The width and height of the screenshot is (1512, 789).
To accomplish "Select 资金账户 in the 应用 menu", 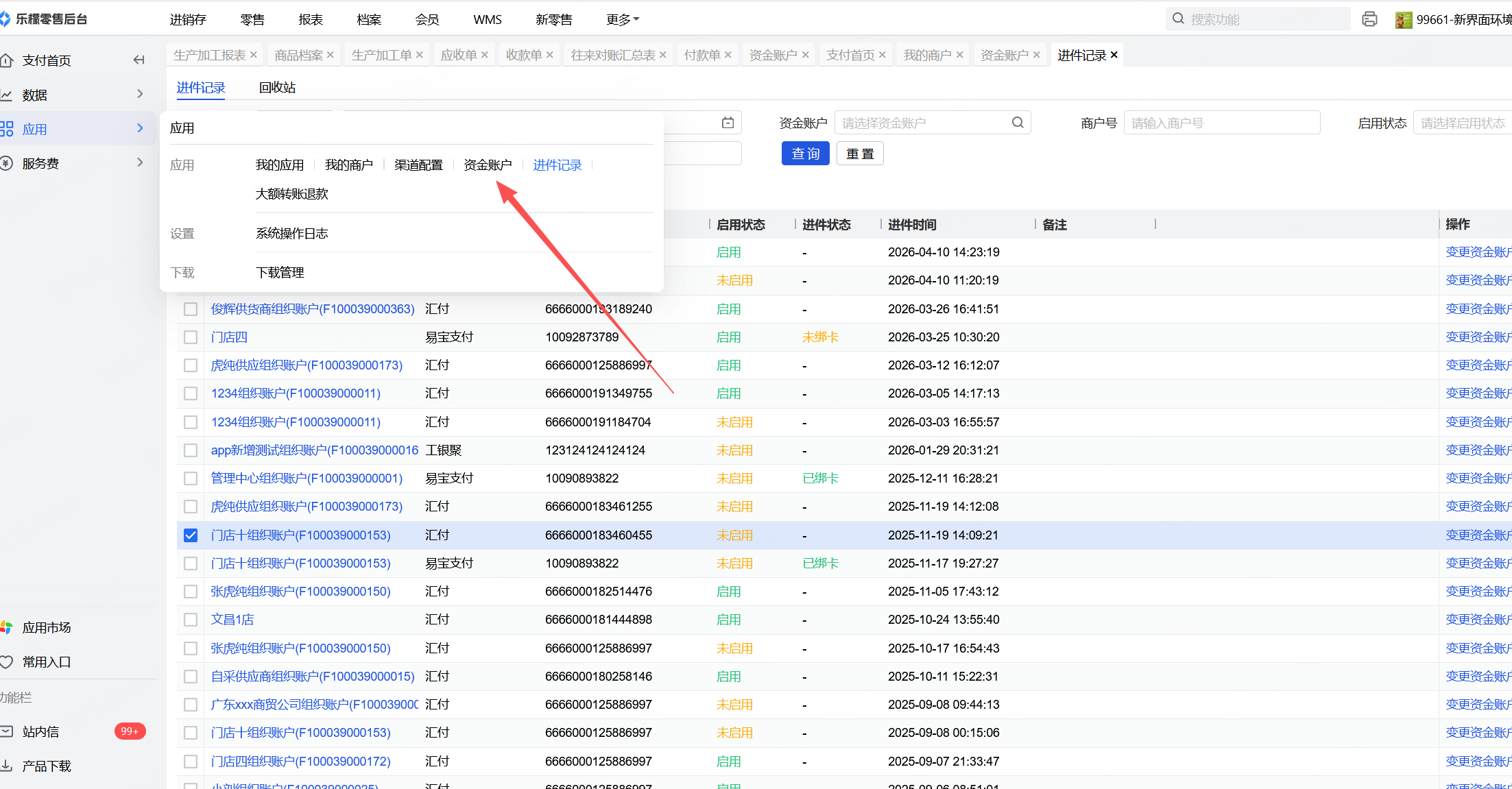I will tap(488, 165).
